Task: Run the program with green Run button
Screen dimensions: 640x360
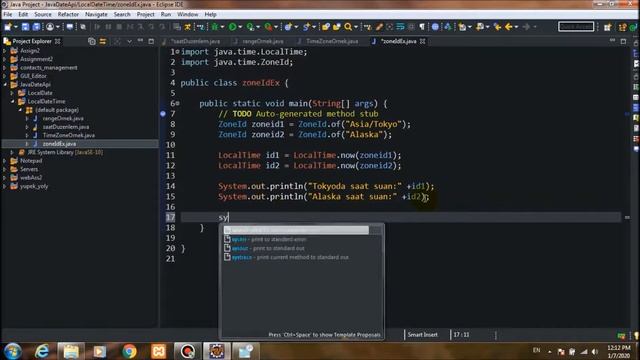Action: pos(233,27)
